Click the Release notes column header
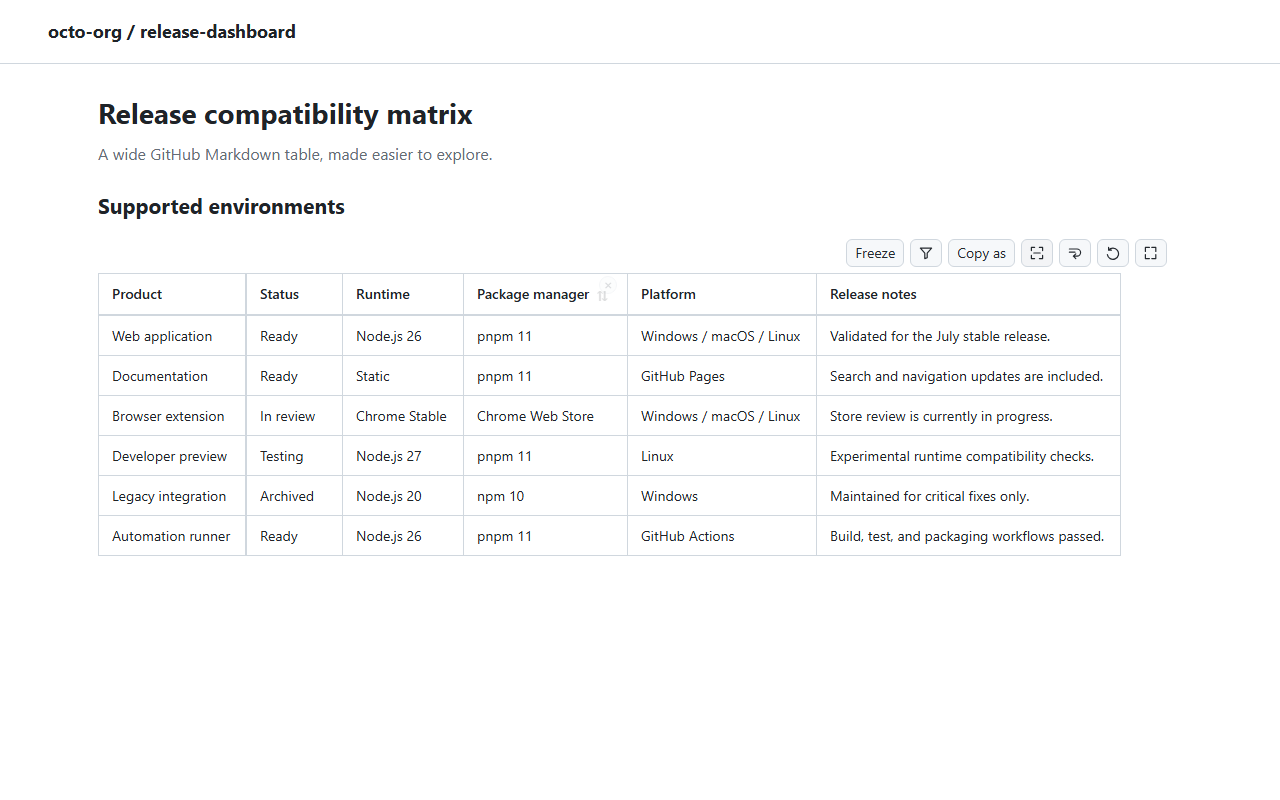The height and width of the screenshot is (800, 1280). pos(968,294)
